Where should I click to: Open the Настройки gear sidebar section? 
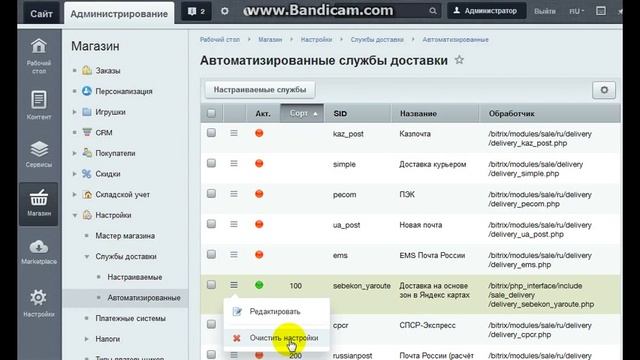coord(39,303)
